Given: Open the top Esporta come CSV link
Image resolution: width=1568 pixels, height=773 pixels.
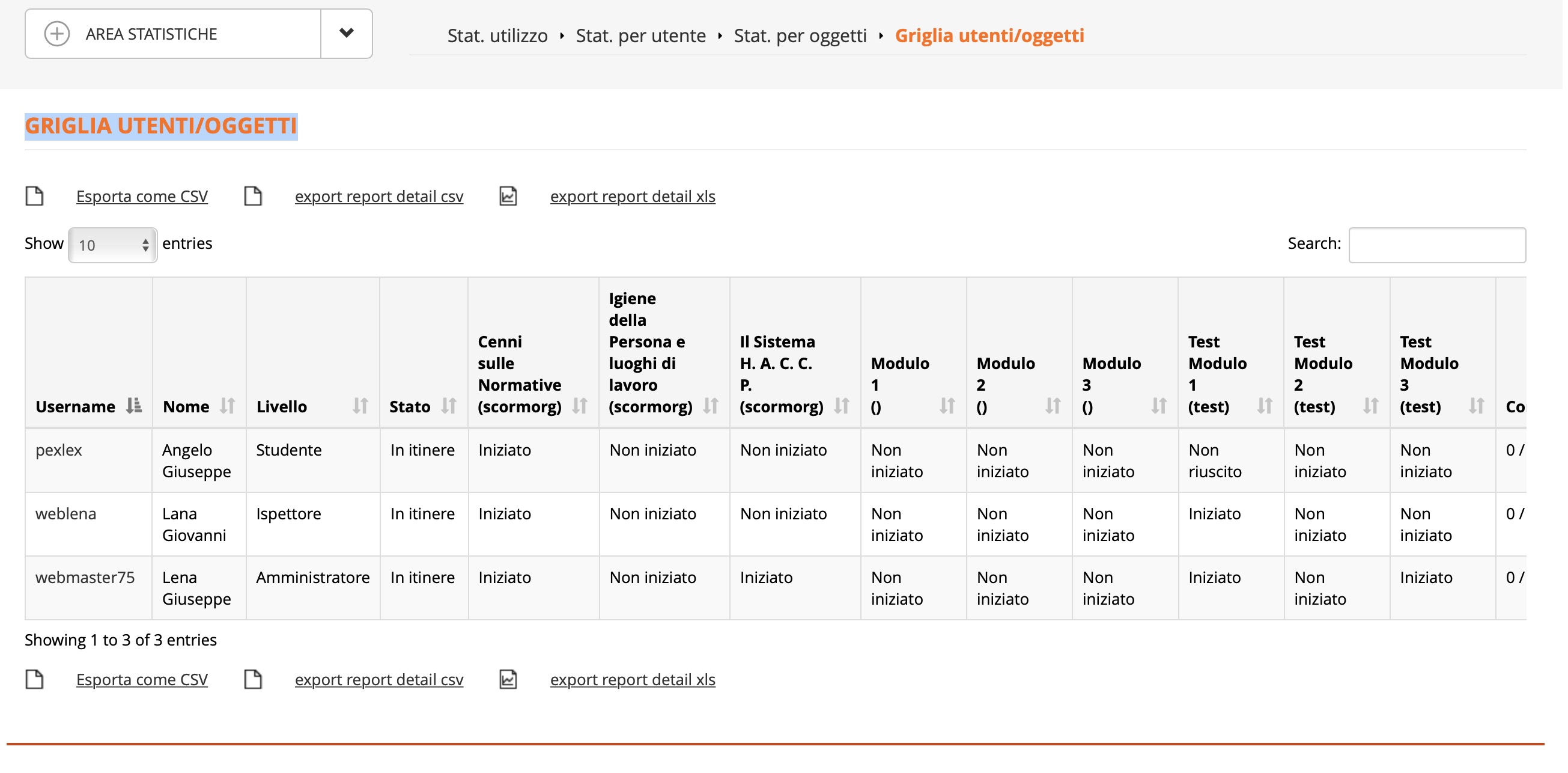Looking at the screenshot, I should [x=142, y=196].
